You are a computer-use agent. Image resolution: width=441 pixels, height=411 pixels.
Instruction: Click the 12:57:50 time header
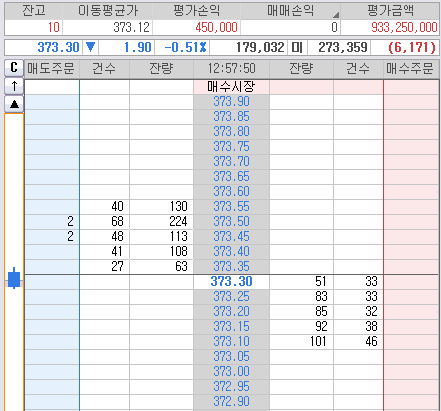(x=231, y=69)
